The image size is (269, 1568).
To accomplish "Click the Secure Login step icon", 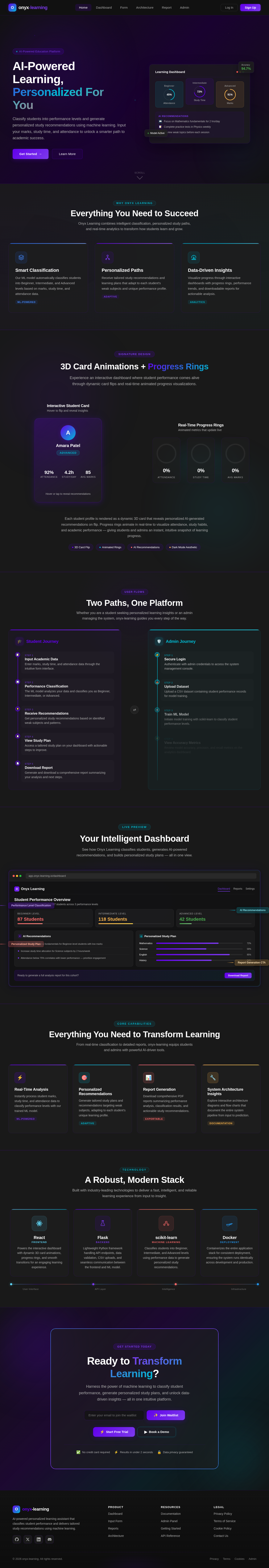I will (157, 655).
